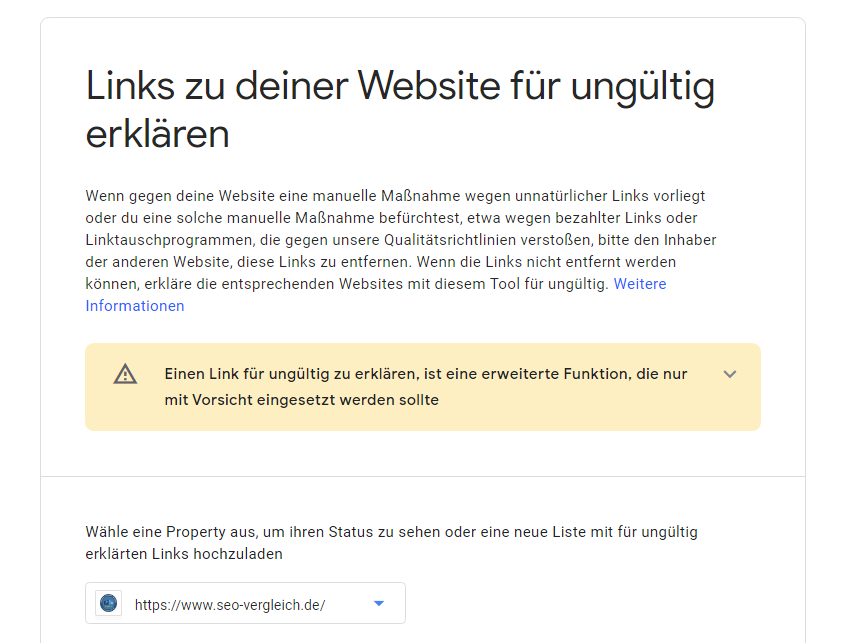The width and height of the screenshot is (847, 643).
Task: Click 'erklärten Links hochzuladen' text line
Action: pyautogui.click(x=184, y=554)
